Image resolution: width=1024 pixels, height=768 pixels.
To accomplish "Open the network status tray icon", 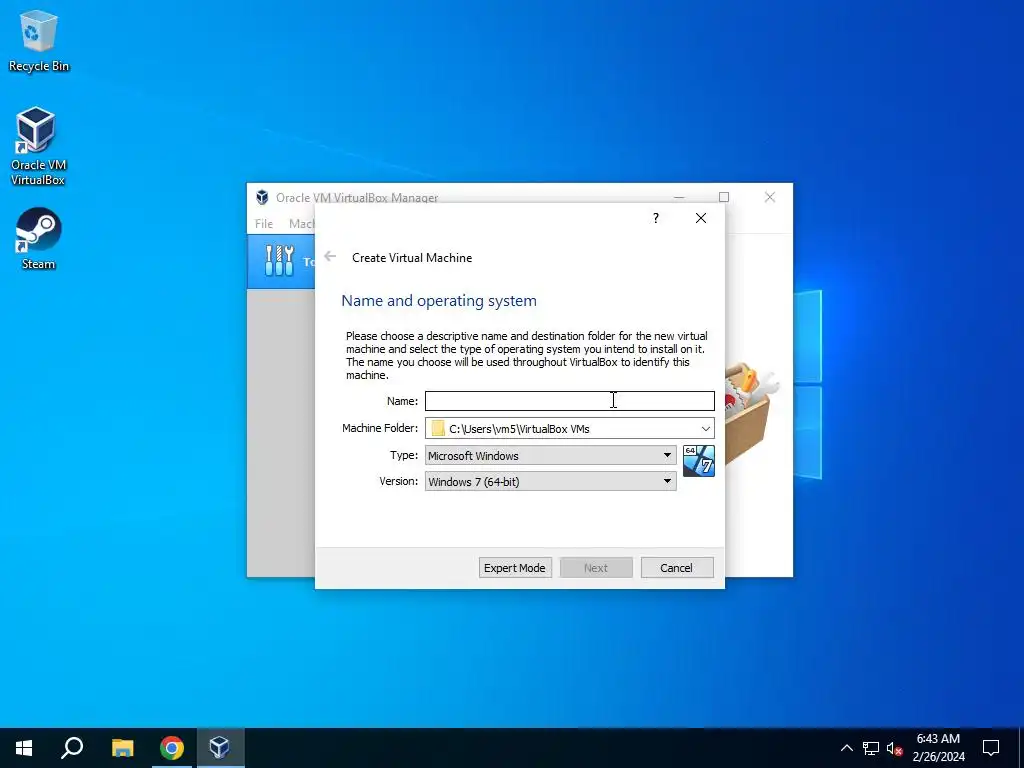I will (871, 748).
